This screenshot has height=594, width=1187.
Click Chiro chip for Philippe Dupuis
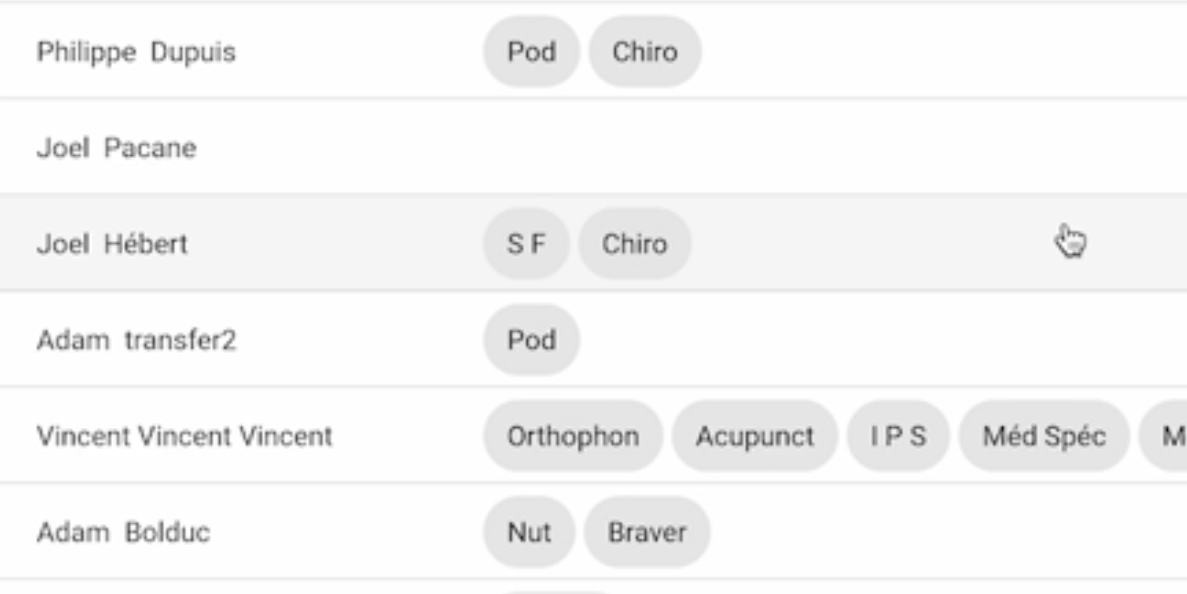(x=645, y=51)
